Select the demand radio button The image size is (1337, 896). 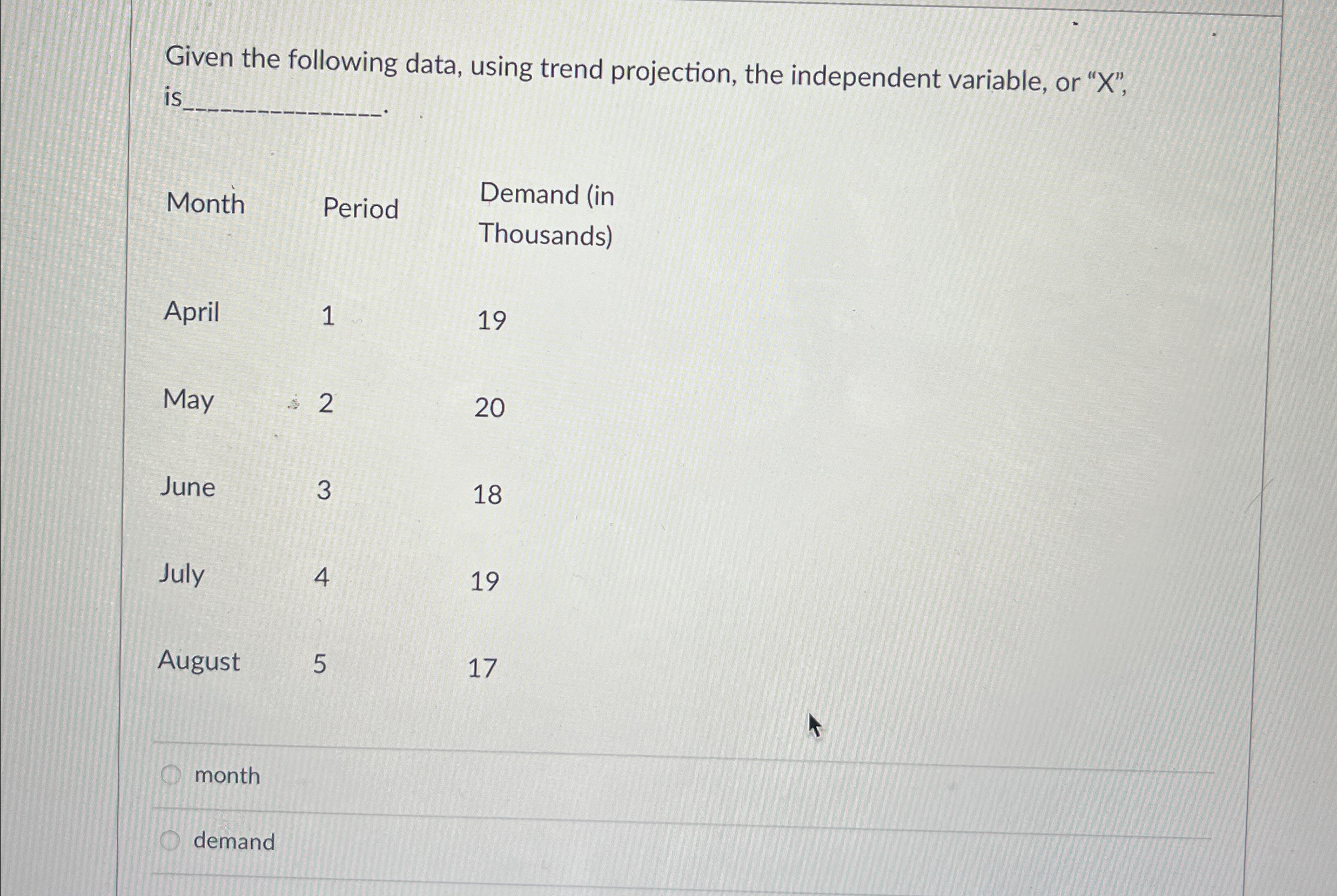pos(171,840)
